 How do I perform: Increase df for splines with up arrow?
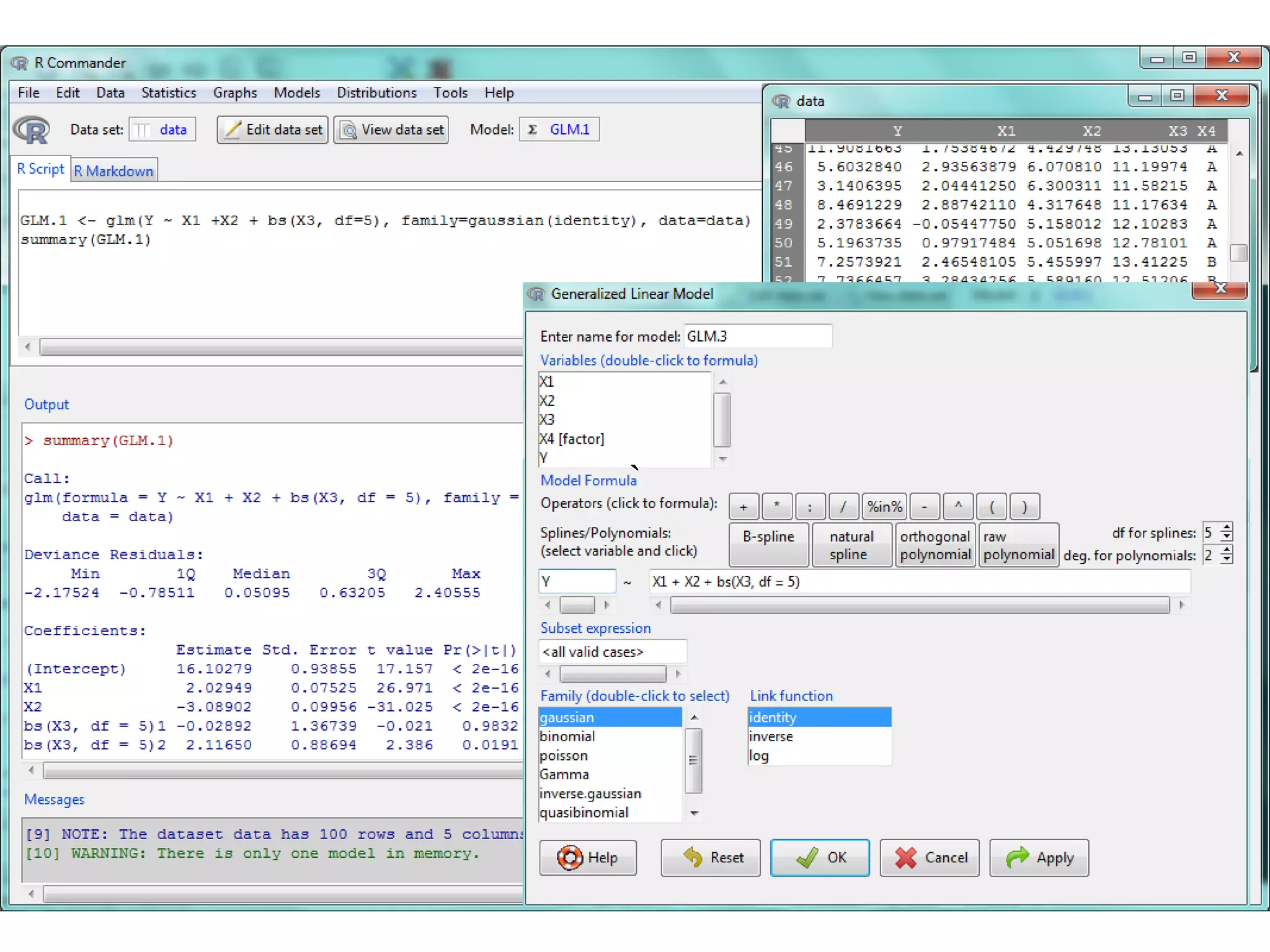point(1227,527)
